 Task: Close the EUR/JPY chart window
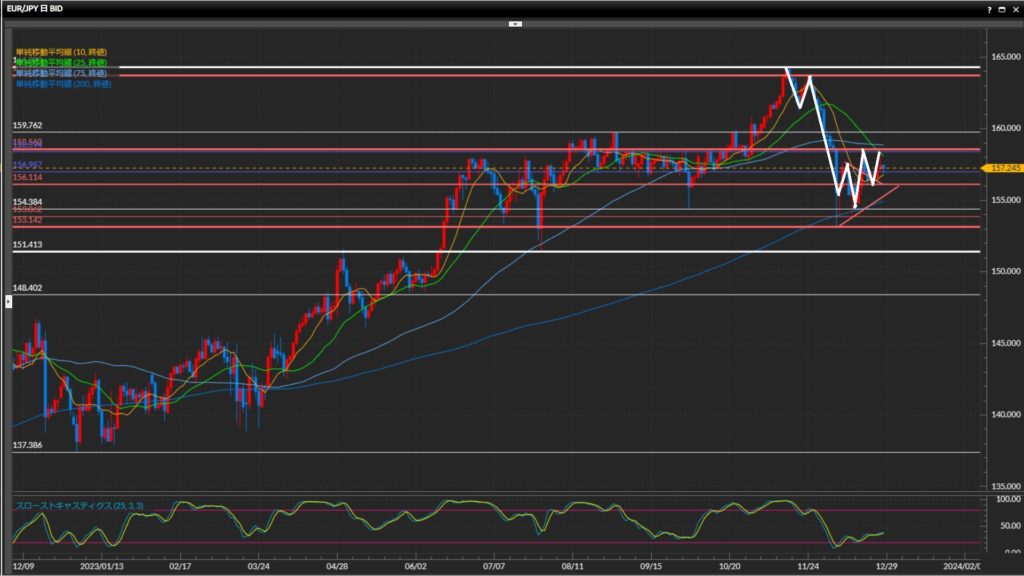1014,8
